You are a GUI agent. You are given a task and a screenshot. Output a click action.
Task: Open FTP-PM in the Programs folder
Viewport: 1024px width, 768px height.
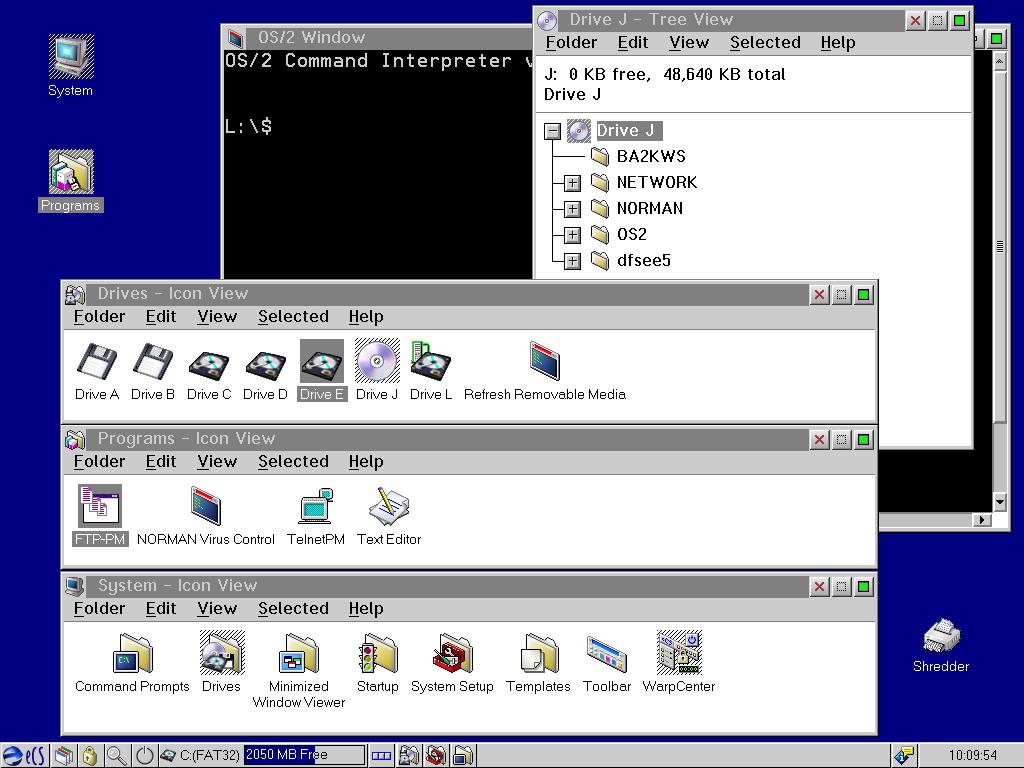coord(97,504)
